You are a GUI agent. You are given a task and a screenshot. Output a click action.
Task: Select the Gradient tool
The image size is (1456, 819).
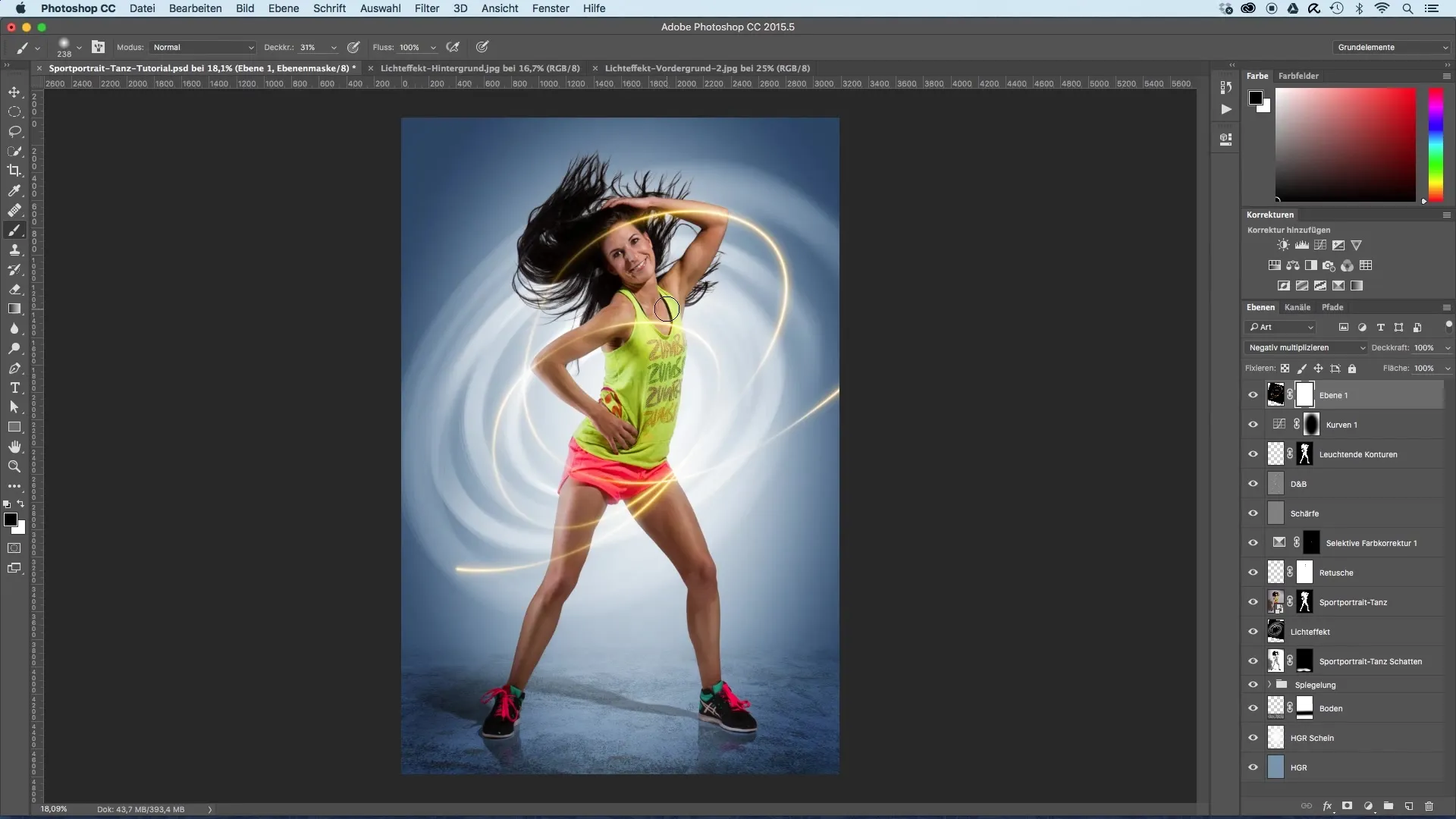pos(14,309)
